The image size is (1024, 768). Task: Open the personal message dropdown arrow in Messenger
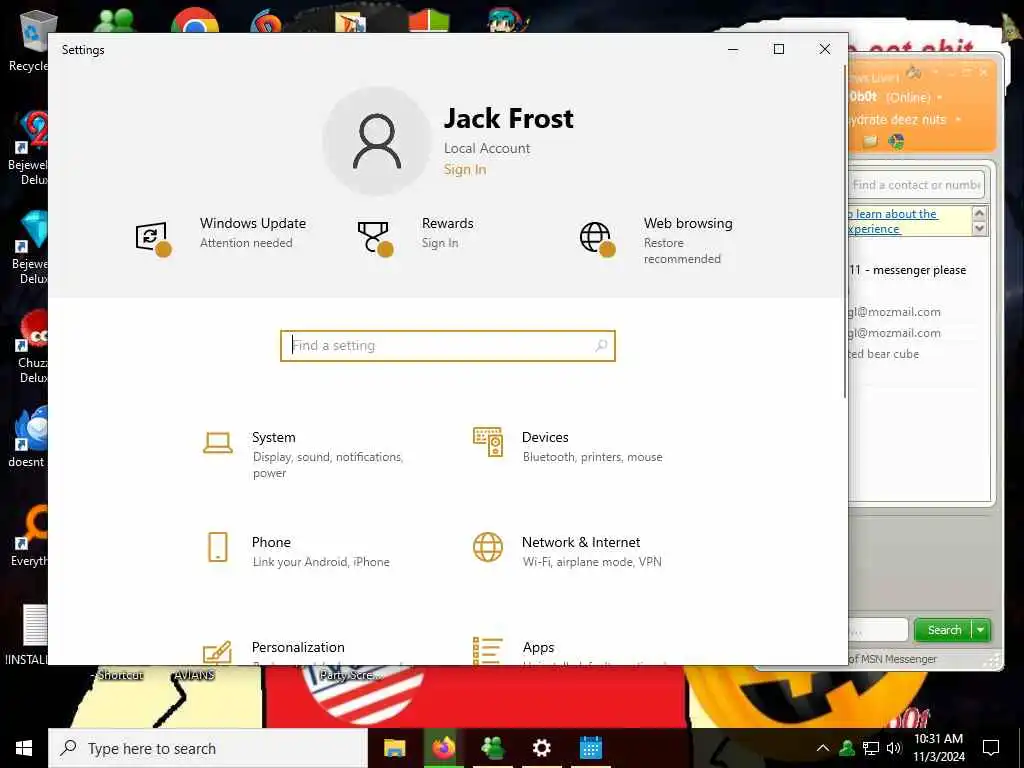click(958, 120)
